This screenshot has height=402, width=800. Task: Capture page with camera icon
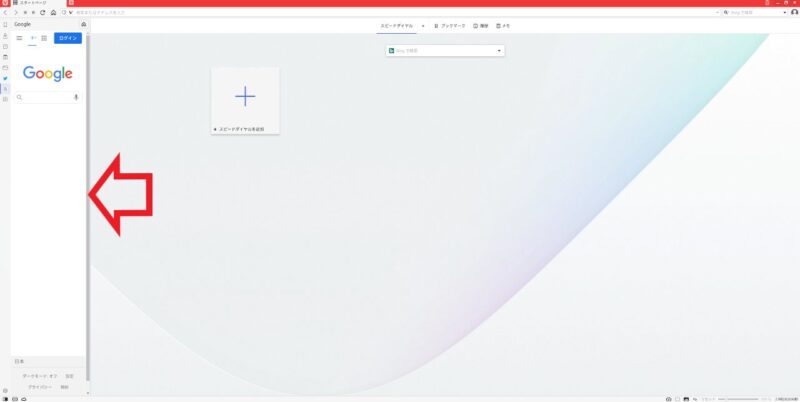[x=668, y=399]
